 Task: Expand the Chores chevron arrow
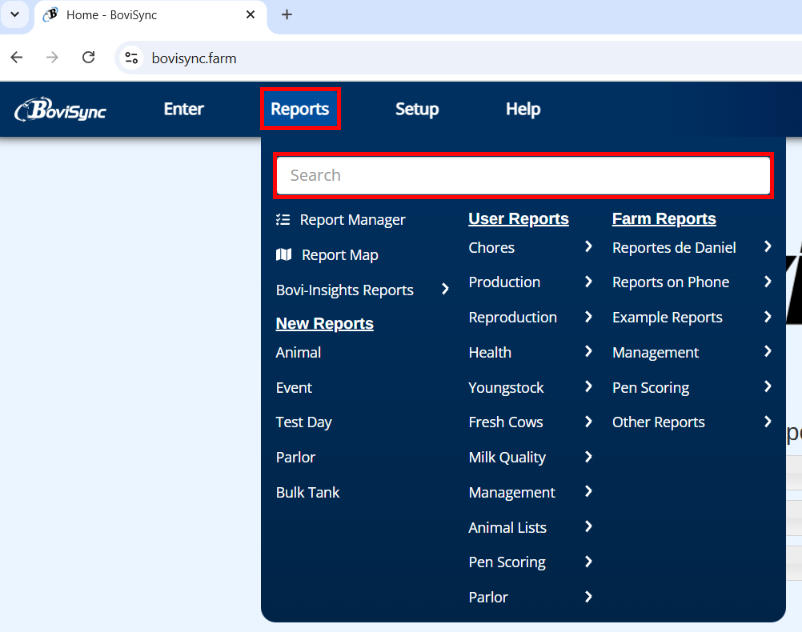(588, 247)
